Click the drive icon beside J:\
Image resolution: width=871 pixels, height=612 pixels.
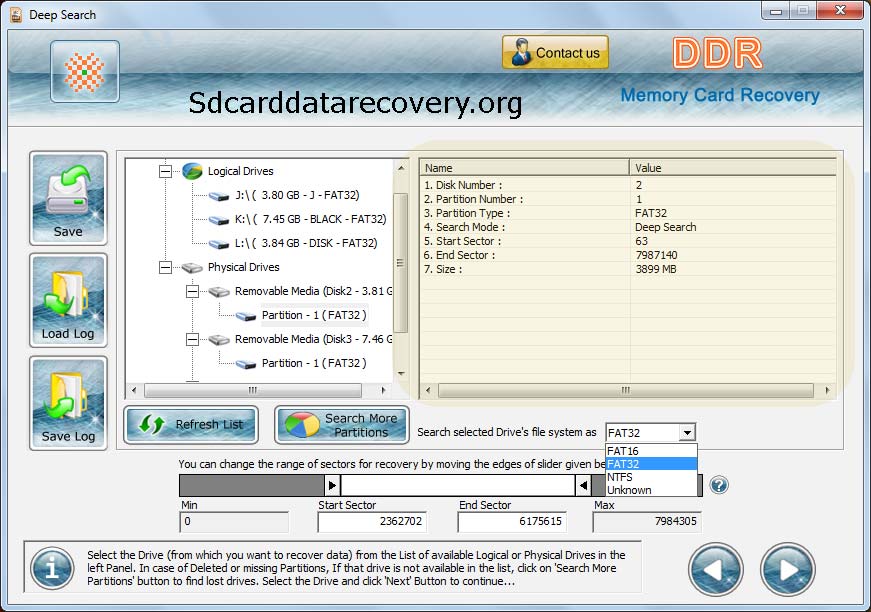tap(219, 196)
